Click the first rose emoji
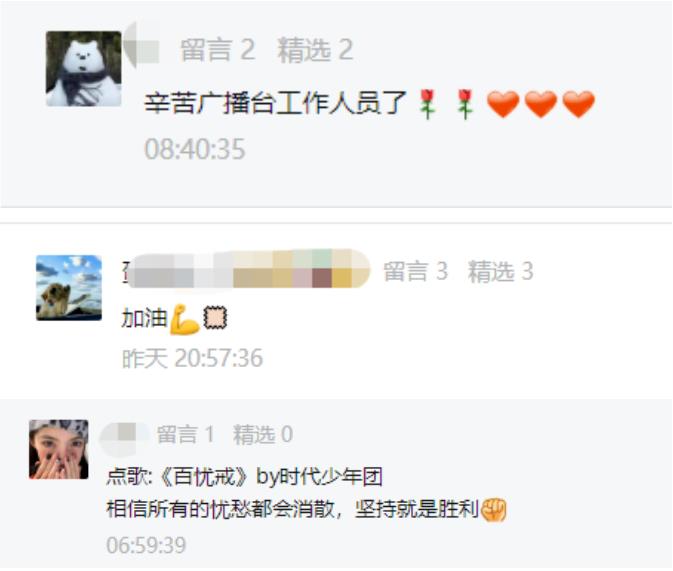The height and width of the screenshot is (571, 673). 427,104
